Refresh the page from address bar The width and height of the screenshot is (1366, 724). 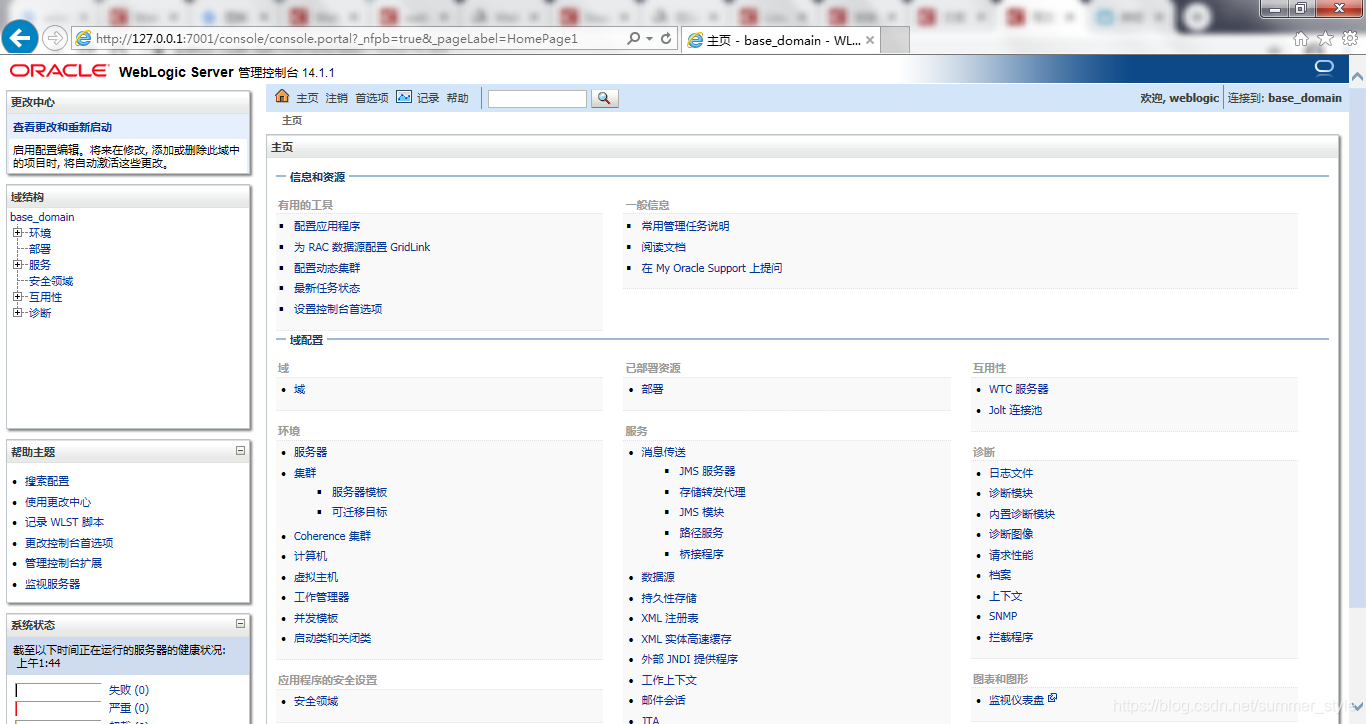point(667,38)
